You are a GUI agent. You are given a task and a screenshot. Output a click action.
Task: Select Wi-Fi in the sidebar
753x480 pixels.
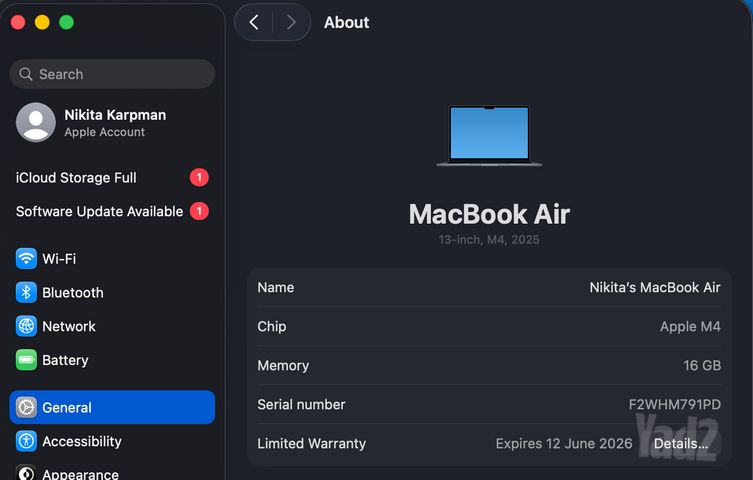112,259
